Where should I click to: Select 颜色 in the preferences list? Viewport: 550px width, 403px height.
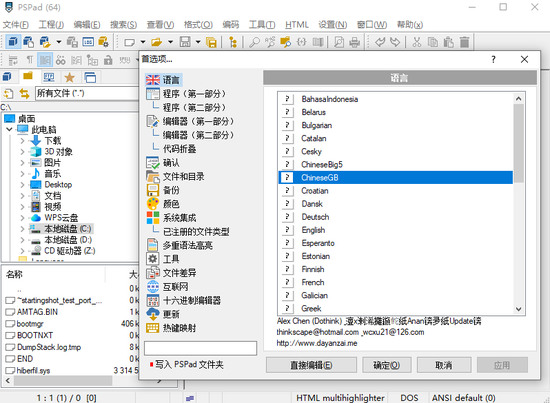pyautogui.click(x=171, y=204)
